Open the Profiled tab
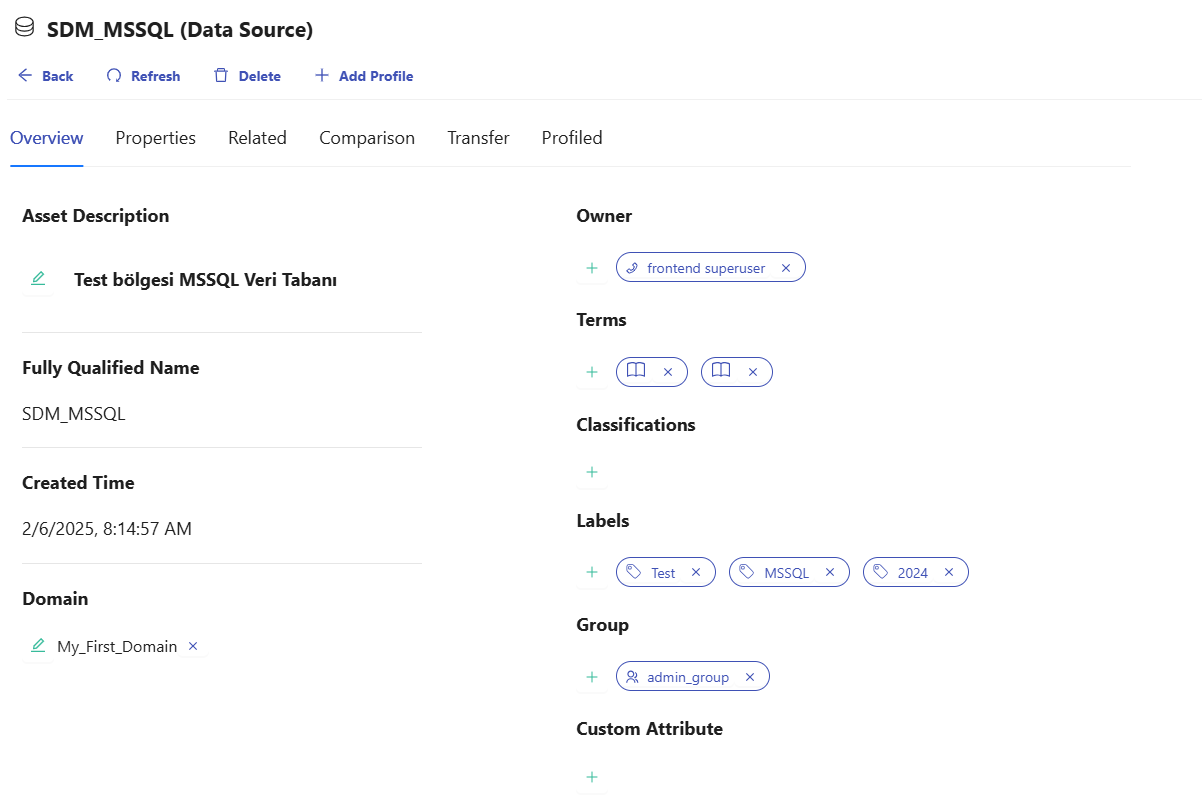 [571, 138]
